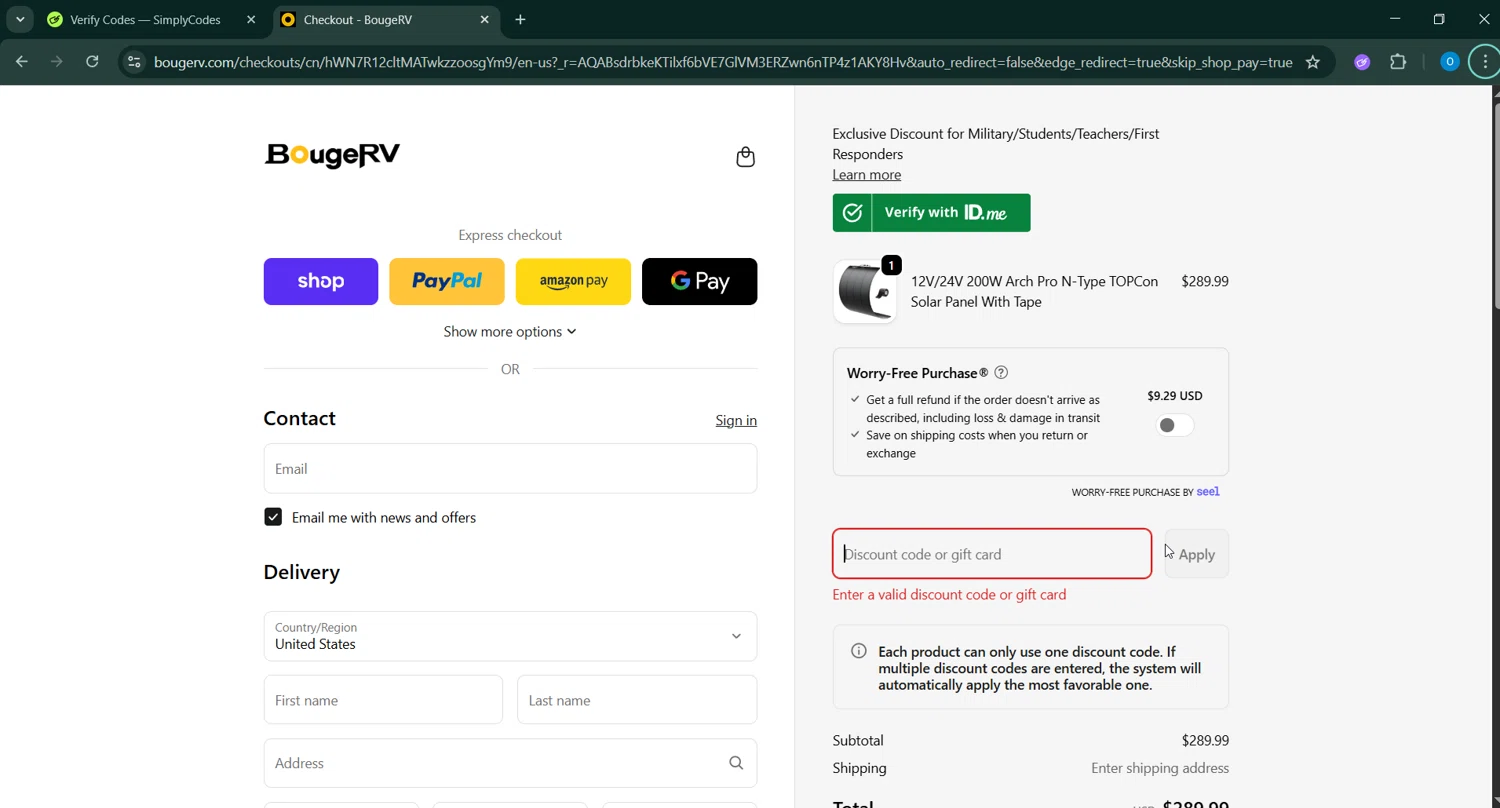Open the Country/Region dropdown
Image resolution: width=1500 pixels, height=808 pixels.
[x=510, y=636]
